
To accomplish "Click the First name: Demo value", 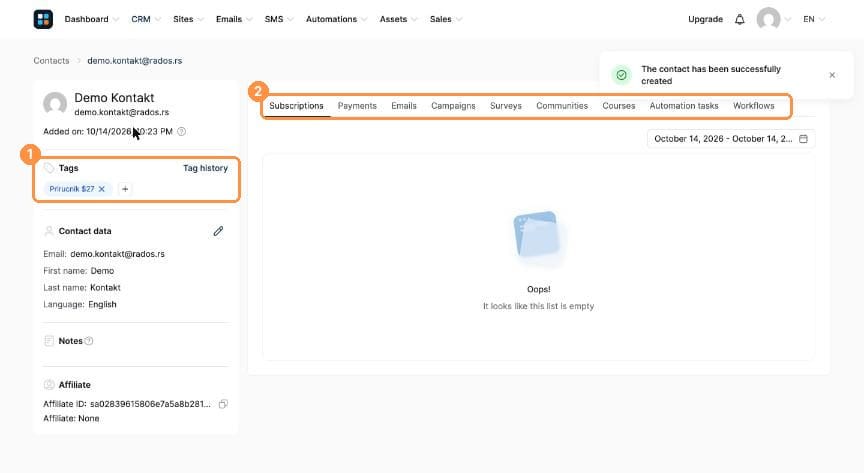I will 102,271.
